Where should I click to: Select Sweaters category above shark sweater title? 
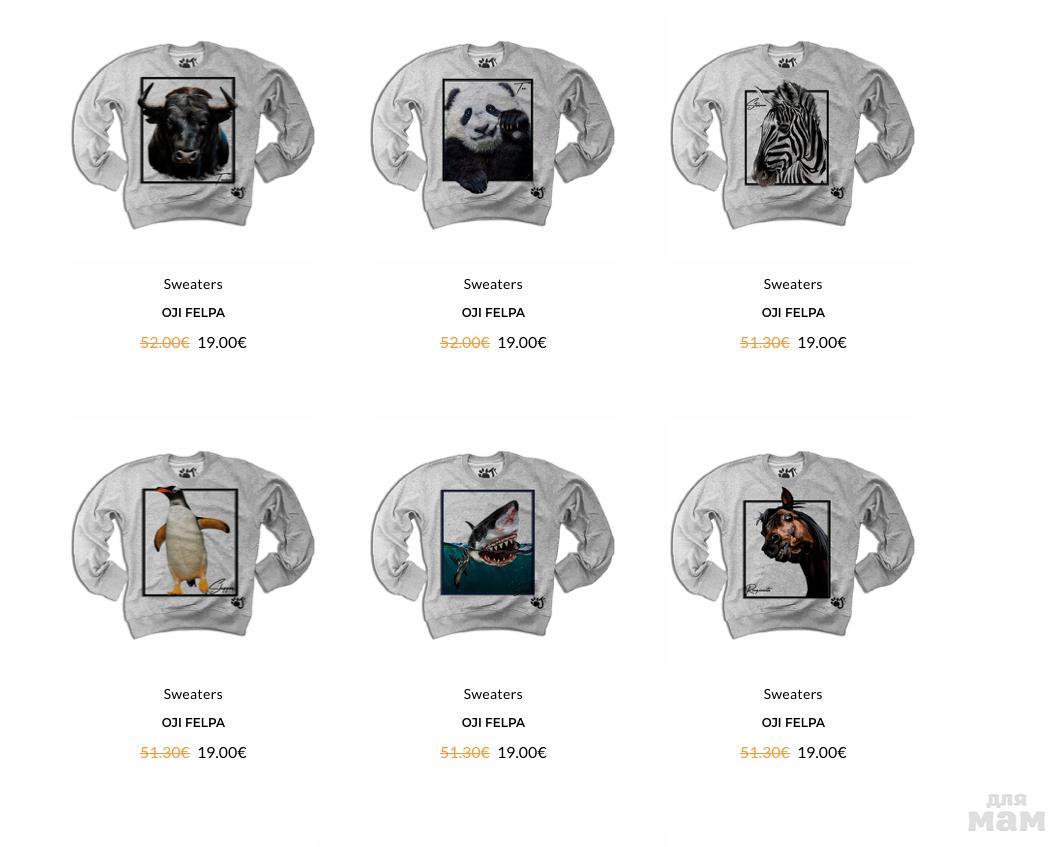coord(493,695)
